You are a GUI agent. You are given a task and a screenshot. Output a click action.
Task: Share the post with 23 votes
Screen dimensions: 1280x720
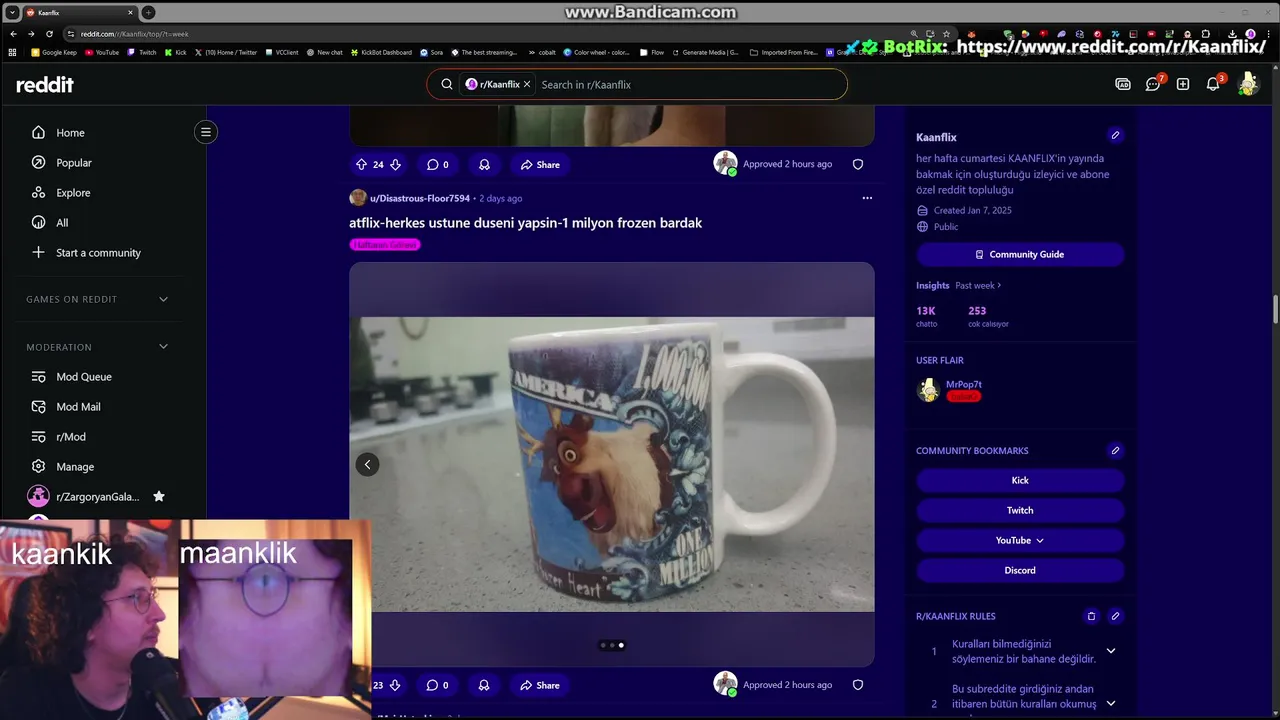pyautogui.click(x=540, y=686)
